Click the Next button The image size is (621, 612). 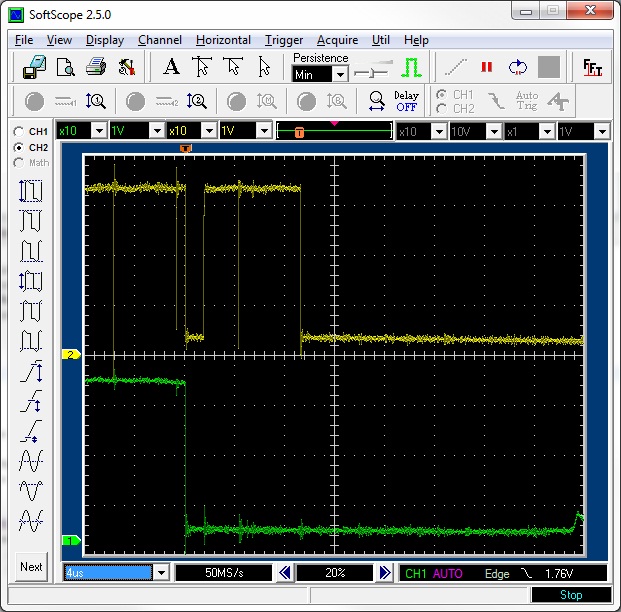pyautogui.click(x=31, y=566)
